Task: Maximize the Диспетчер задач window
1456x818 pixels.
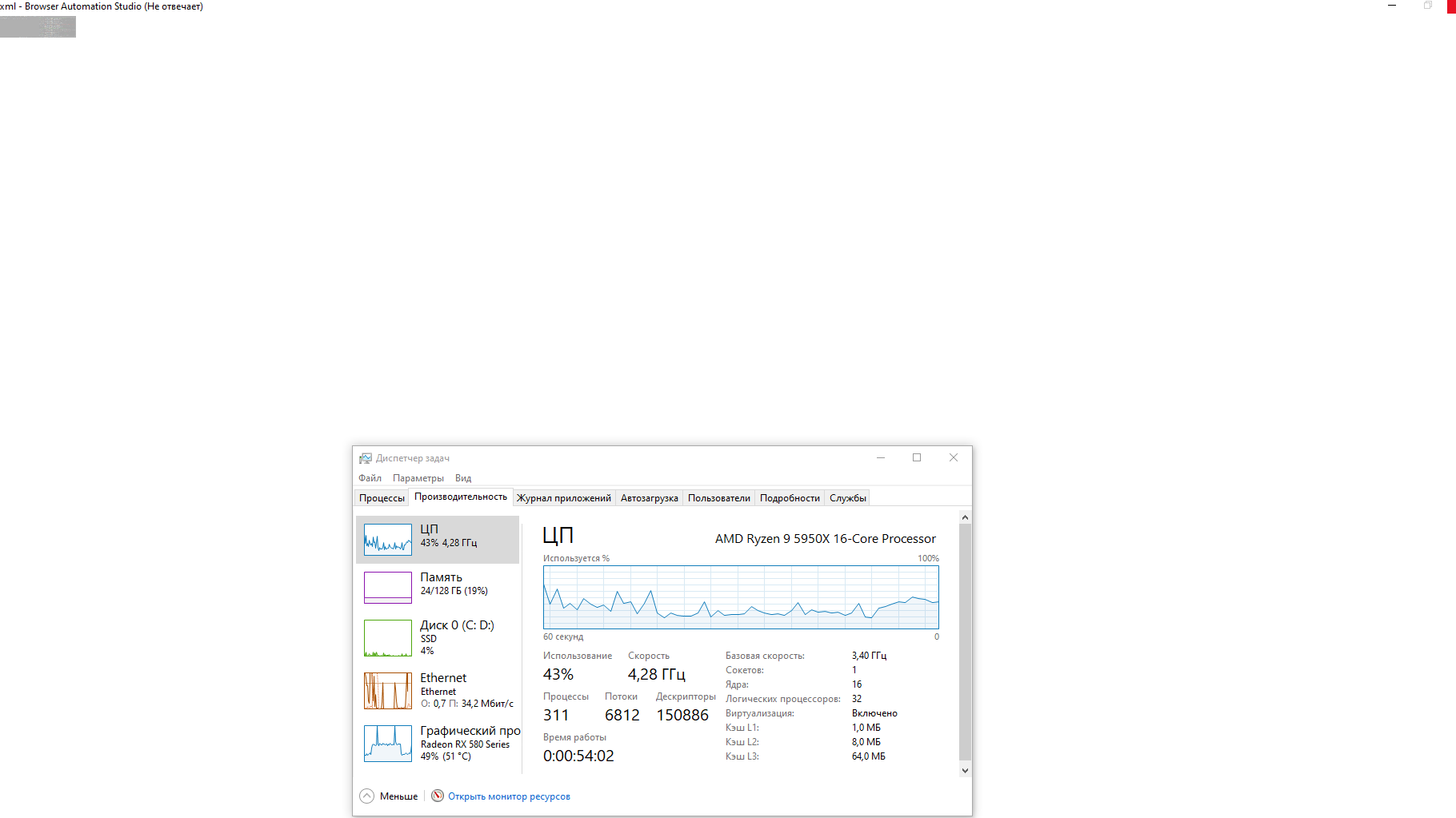Action: point(917,457)
